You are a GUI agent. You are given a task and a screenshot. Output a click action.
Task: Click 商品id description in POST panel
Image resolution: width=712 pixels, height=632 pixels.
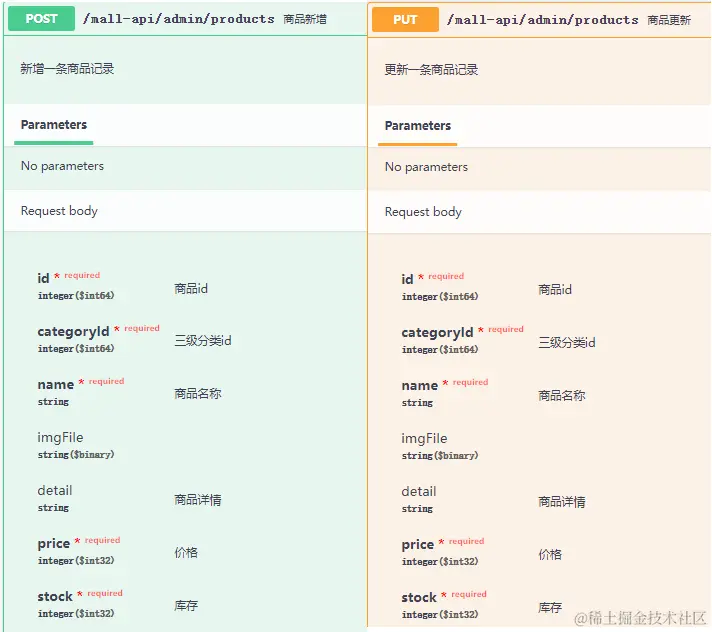pos(191,288)
